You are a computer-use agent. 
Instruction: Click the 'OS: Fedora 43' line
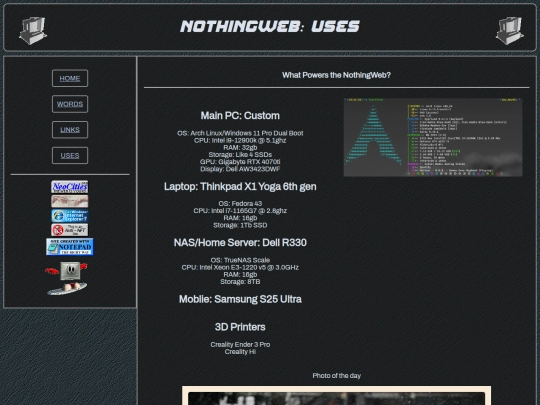tap(240, 204)
